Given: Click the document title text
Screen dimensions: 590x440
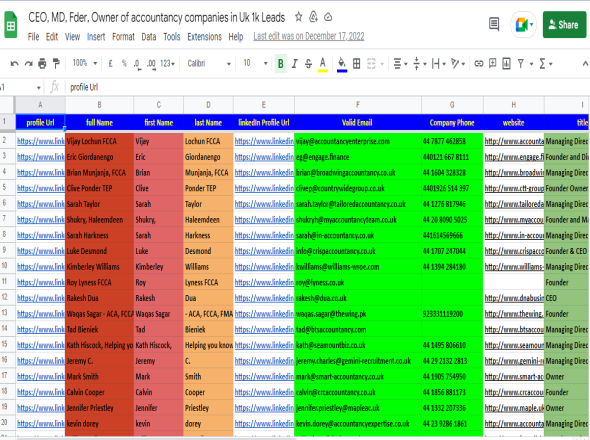Looking at the screenshot, I should click(x=157, y=17).
